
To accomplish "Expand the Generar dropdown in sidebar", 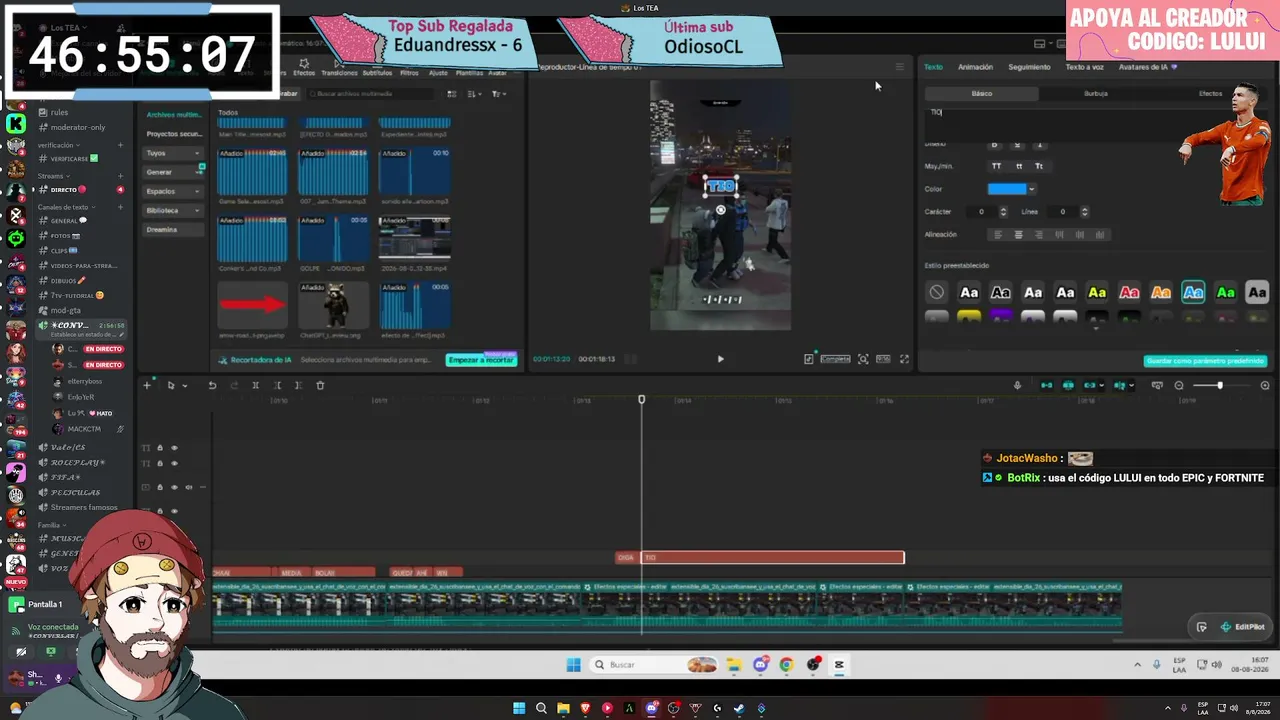I will click(172, 172).
